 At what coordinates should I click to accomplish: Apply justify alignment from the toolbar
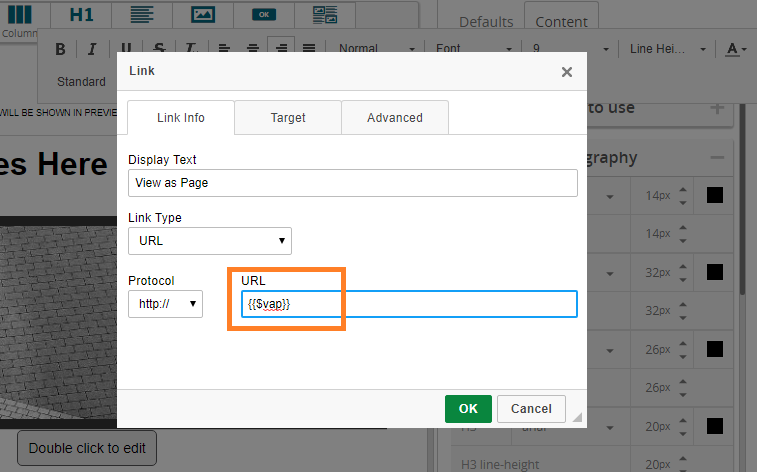coord(309,49)
